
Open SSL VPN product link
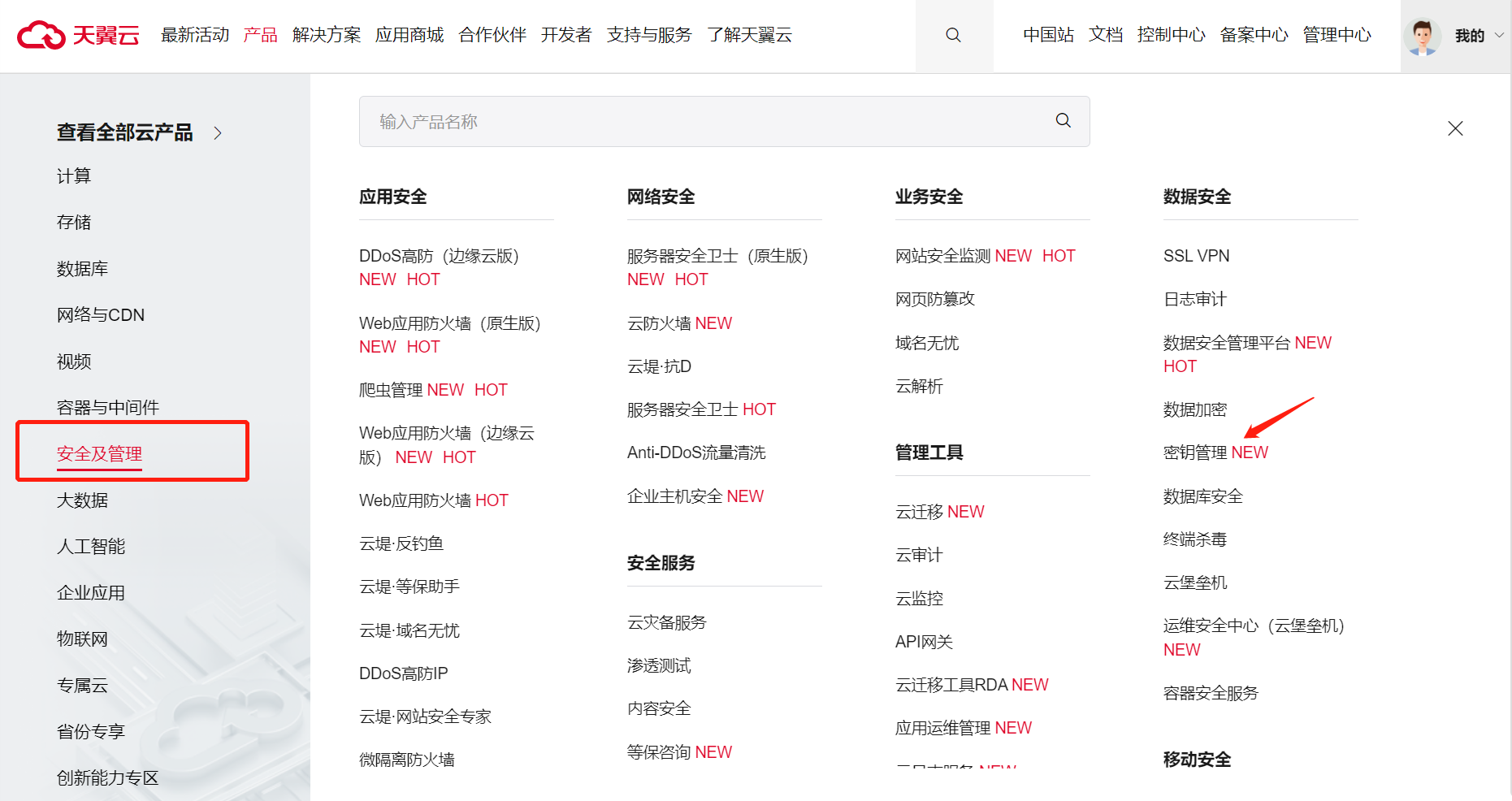[x=1196, y=256]
